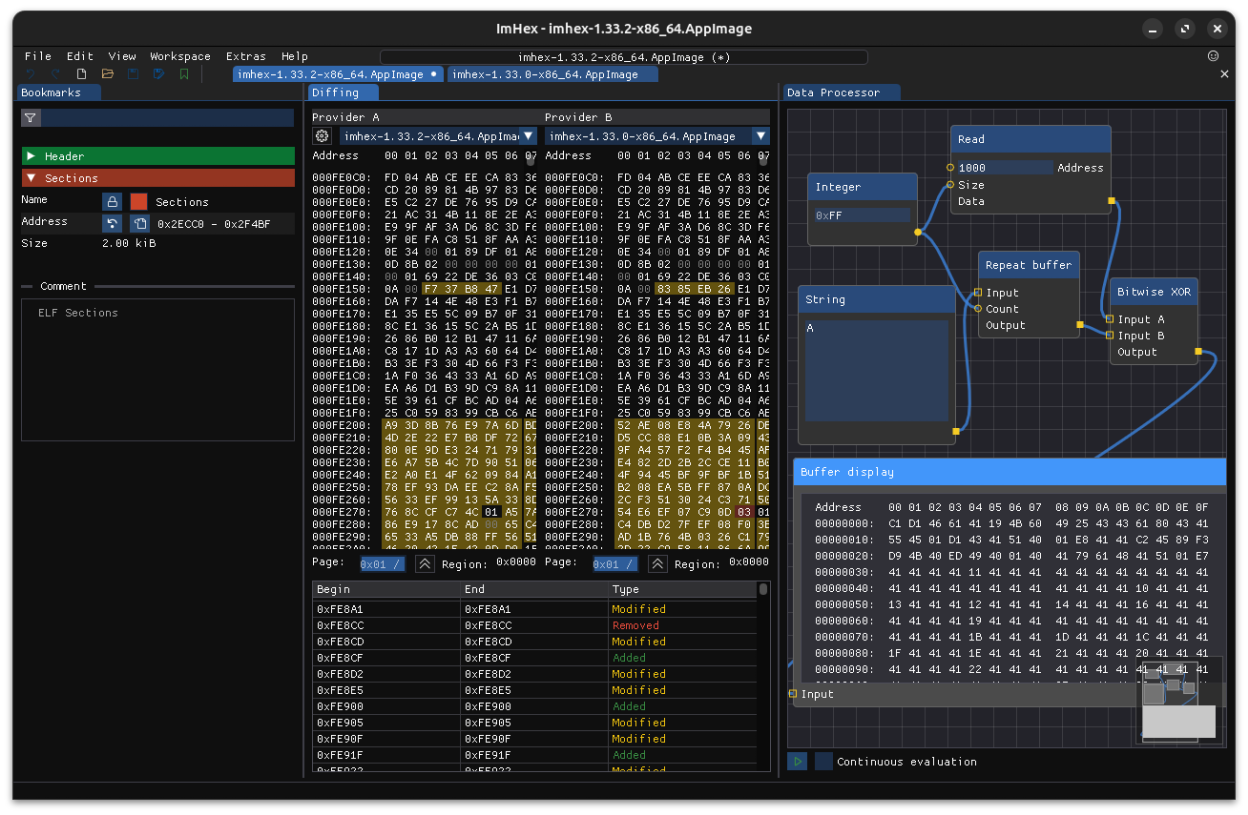
Task: Open the Provider A file dropdown
Action: point(438,136)
